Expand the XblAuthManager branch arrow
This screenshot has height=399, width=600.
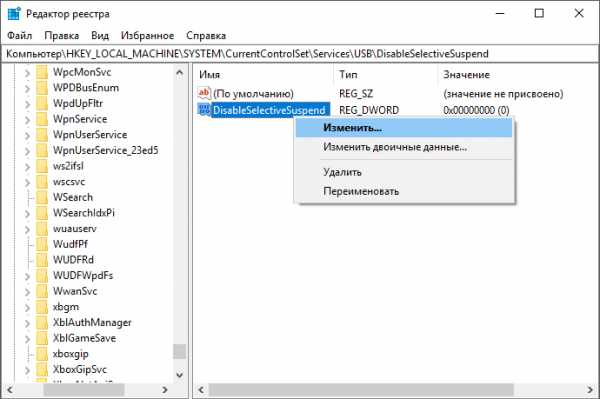click(x=27, y=322)
